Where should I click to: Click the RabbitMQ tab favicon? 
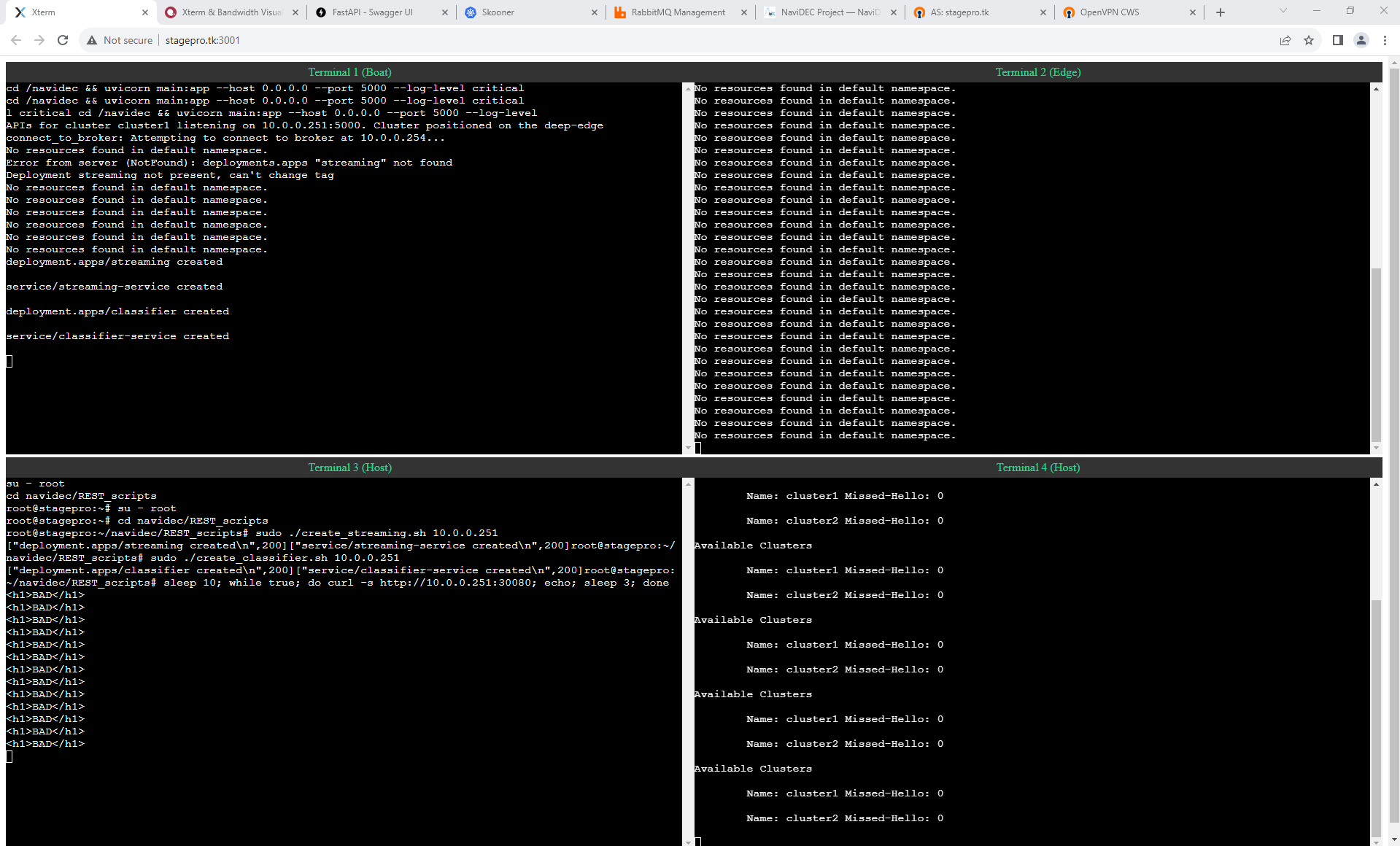[x=619, y=12]
